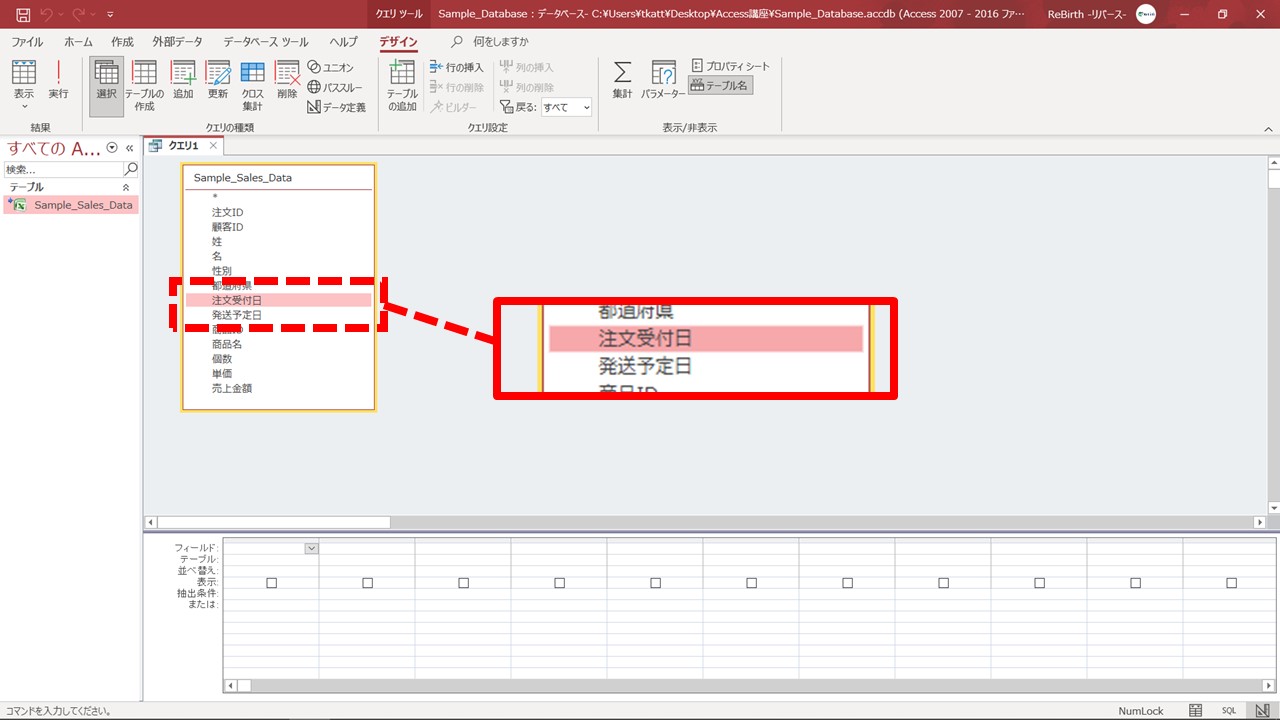
Task: Open the 戻る (Return) すべて dropdown
Action: (x=566, y=107)
